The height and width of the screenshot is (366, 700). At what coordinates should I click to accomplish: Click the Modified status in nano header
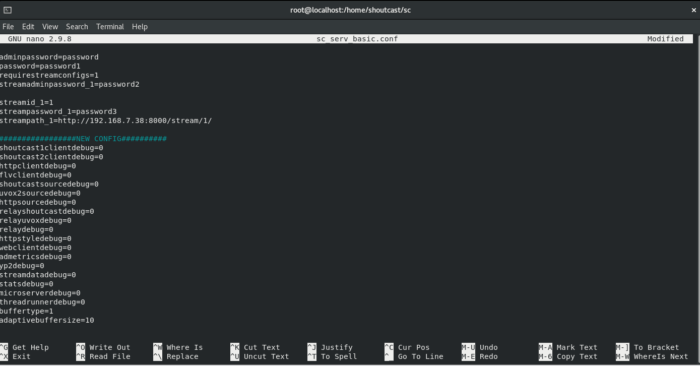click(665, 39)
